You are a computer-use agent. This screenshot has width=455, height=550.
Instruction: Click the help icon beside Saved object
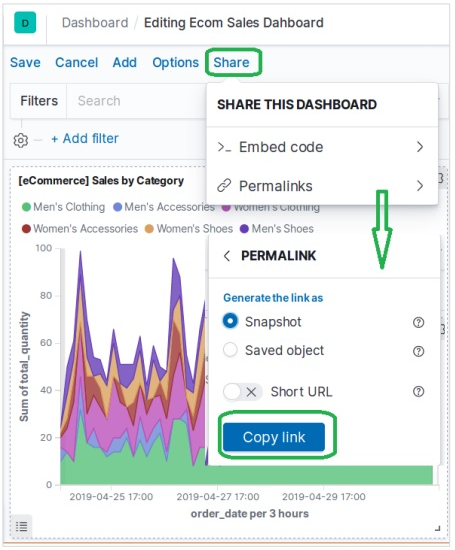418,351
